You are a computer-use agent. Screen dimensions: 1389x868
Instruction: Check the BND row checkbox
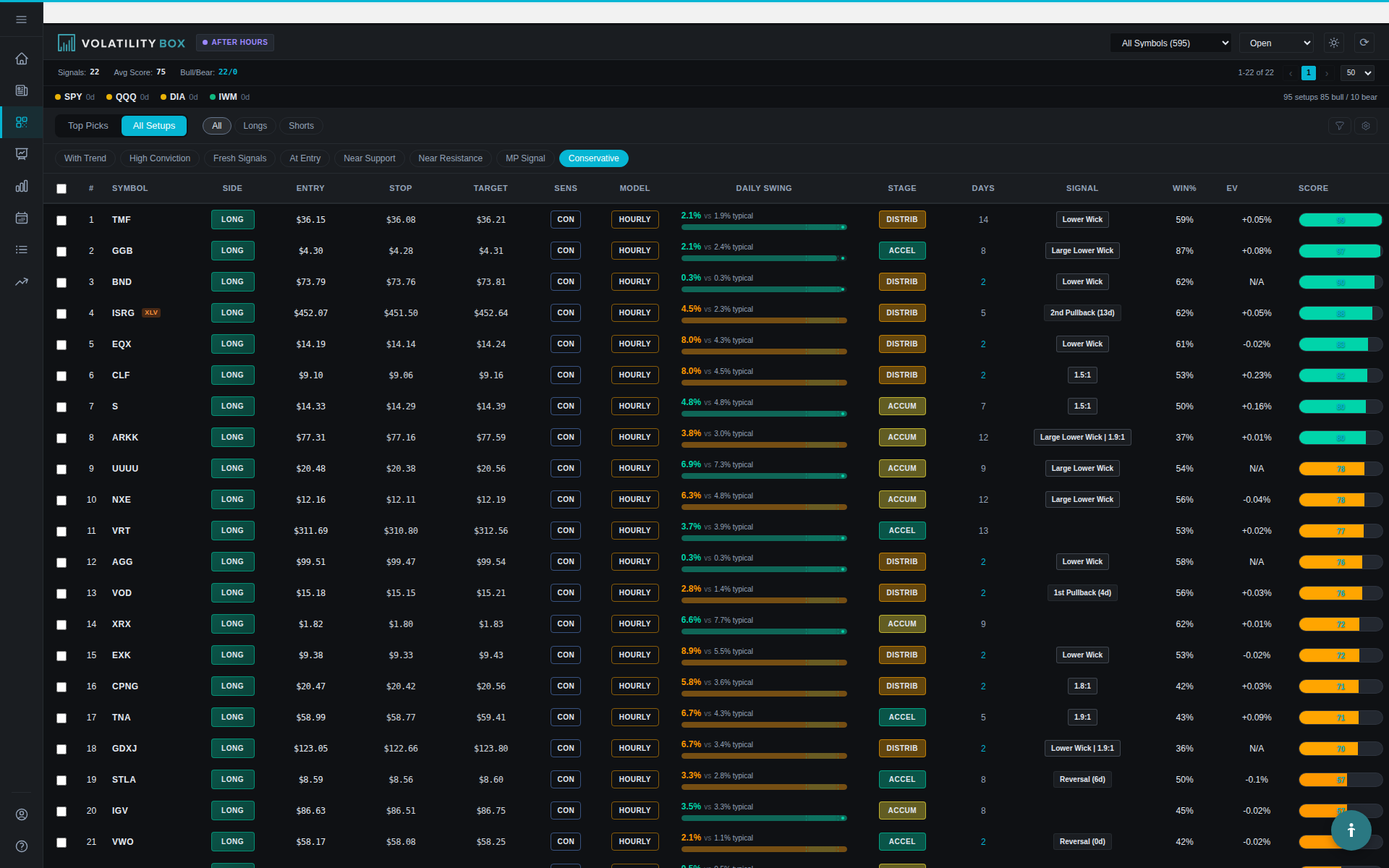point(61,282)
